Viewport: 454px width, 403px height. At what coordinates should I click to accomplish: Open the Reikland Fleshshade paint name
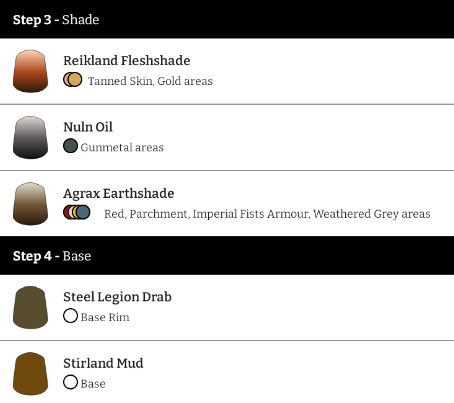[127, 61]
